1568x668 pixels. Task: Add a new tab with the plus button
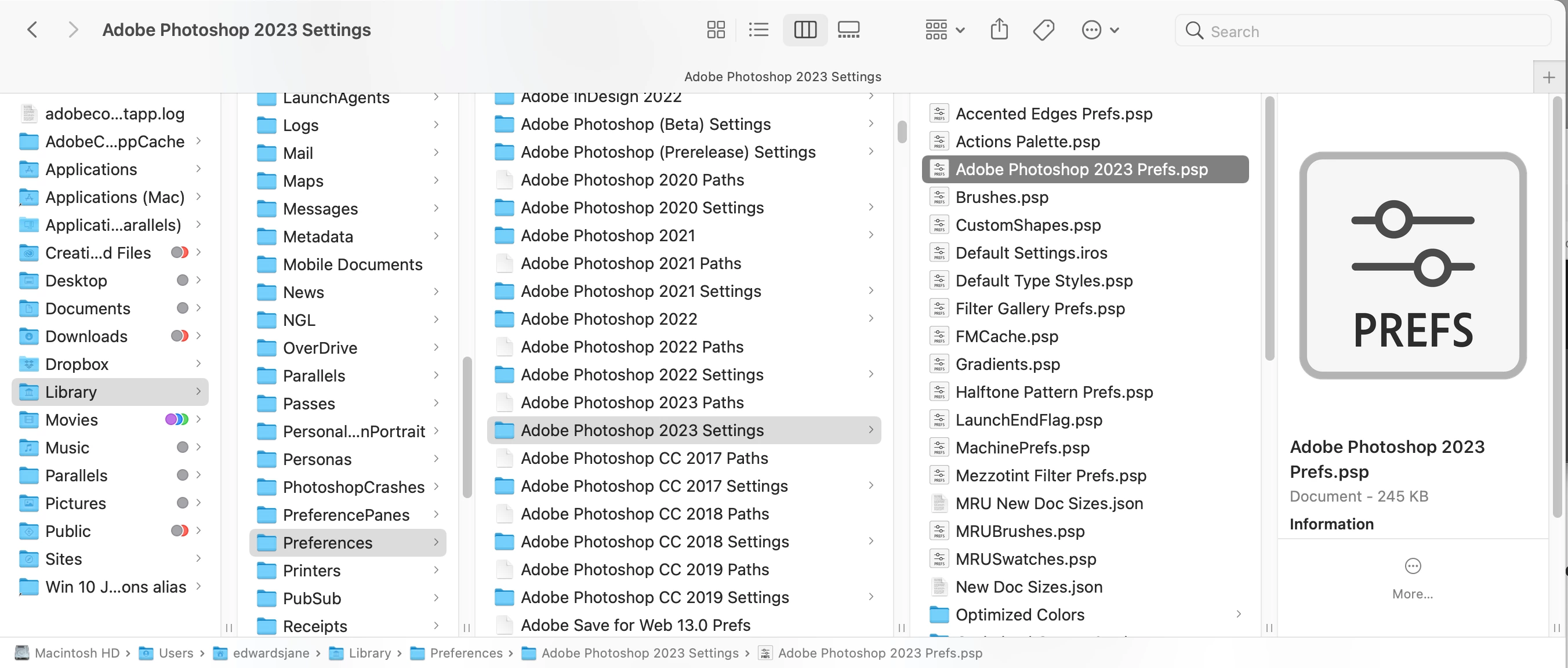[x=1548, y=77]
